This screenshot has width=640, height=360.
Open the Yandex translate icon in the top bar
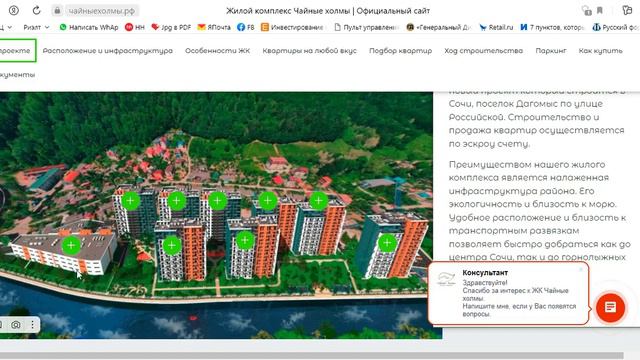pos(627,10)
